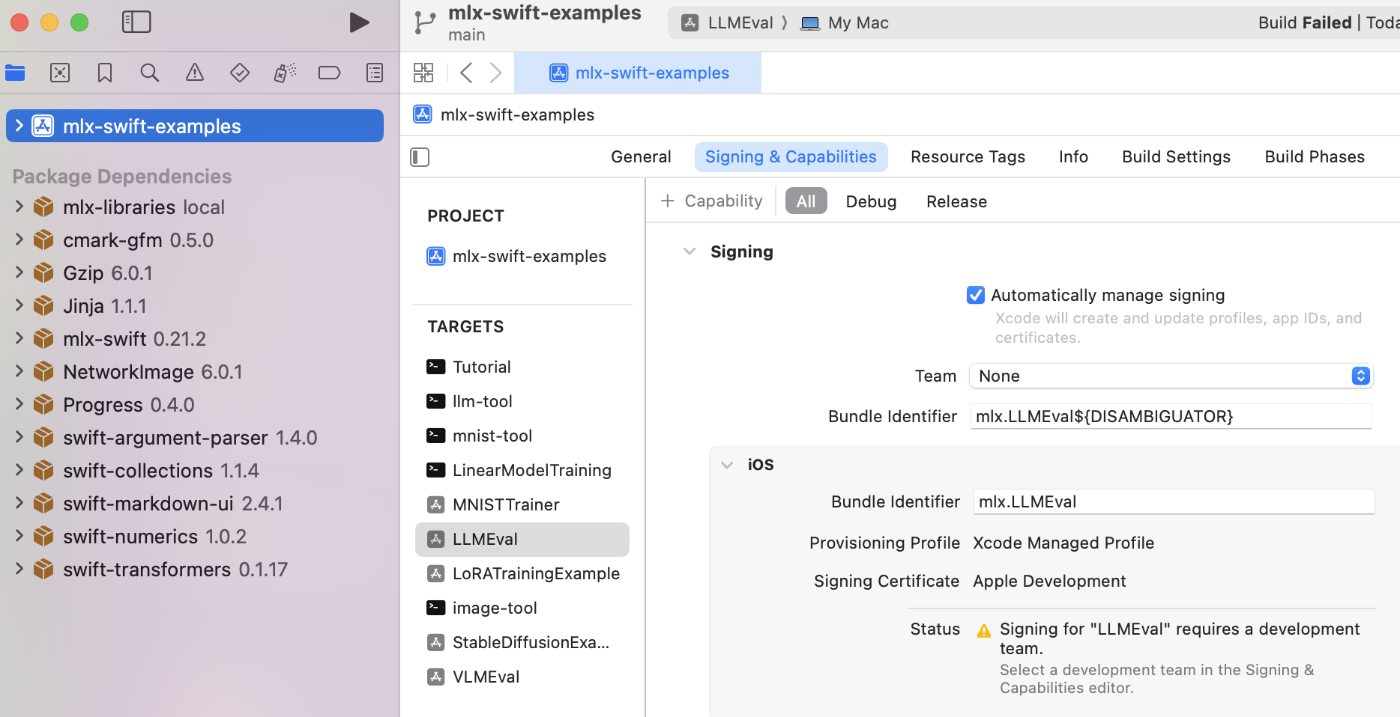This screenshot has height=717, width=1400.
Task: Expand the NetworkImage package
Action: click(19, 372)
